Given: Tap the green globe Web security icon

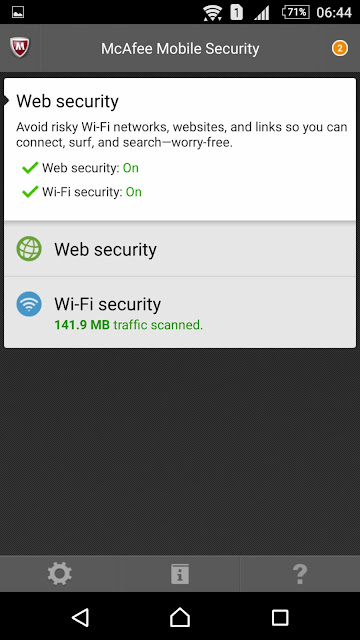Looking at the screenshot, I should [x=29, y=249].
